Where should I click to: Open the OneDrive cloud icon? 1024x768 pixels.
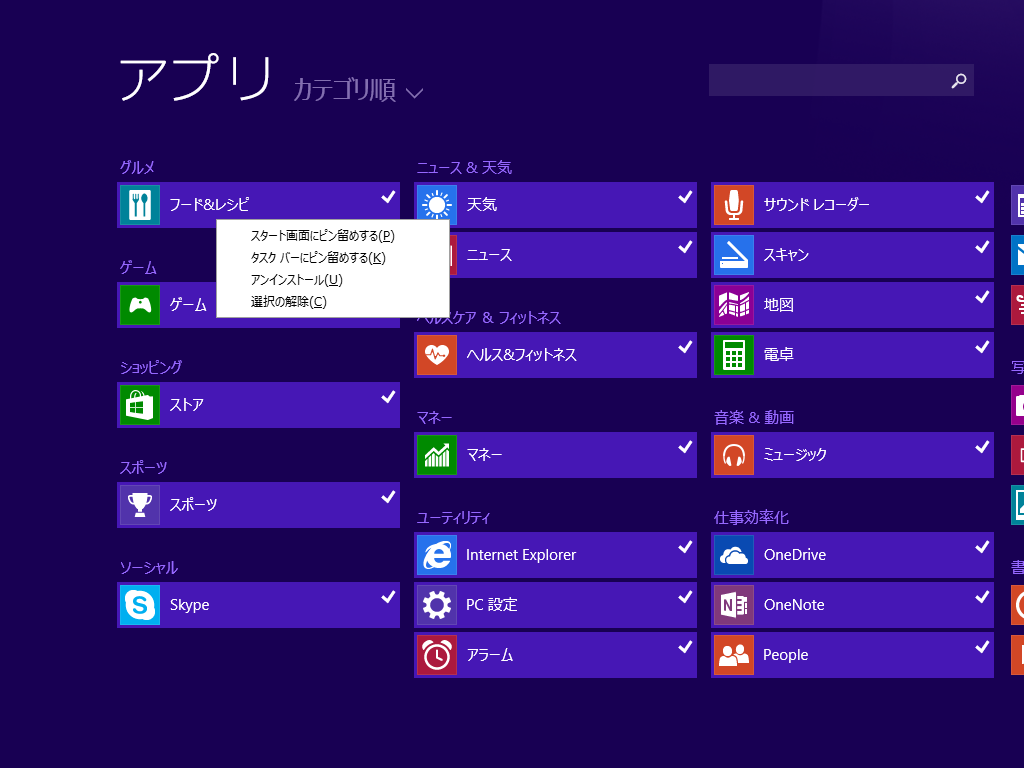tap(734, 555)
